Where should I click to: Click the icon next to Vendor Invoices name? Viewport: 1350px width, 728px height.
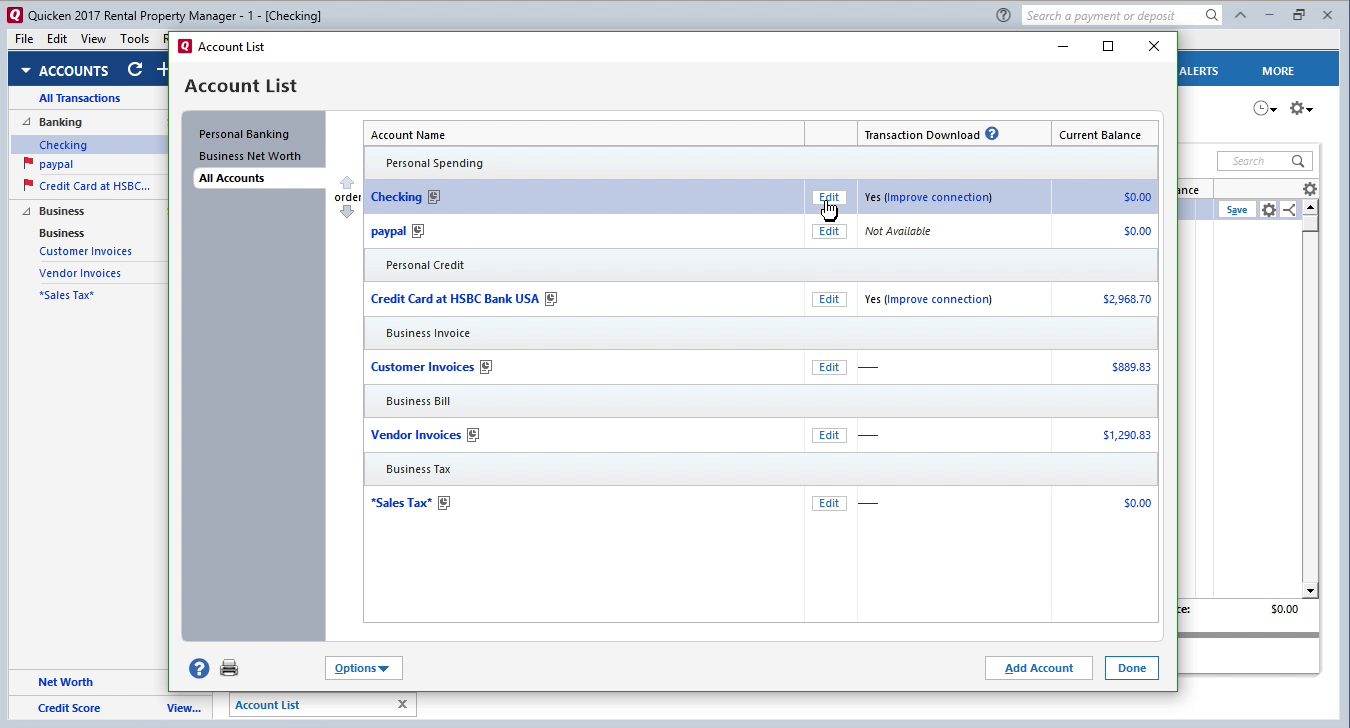473,435
